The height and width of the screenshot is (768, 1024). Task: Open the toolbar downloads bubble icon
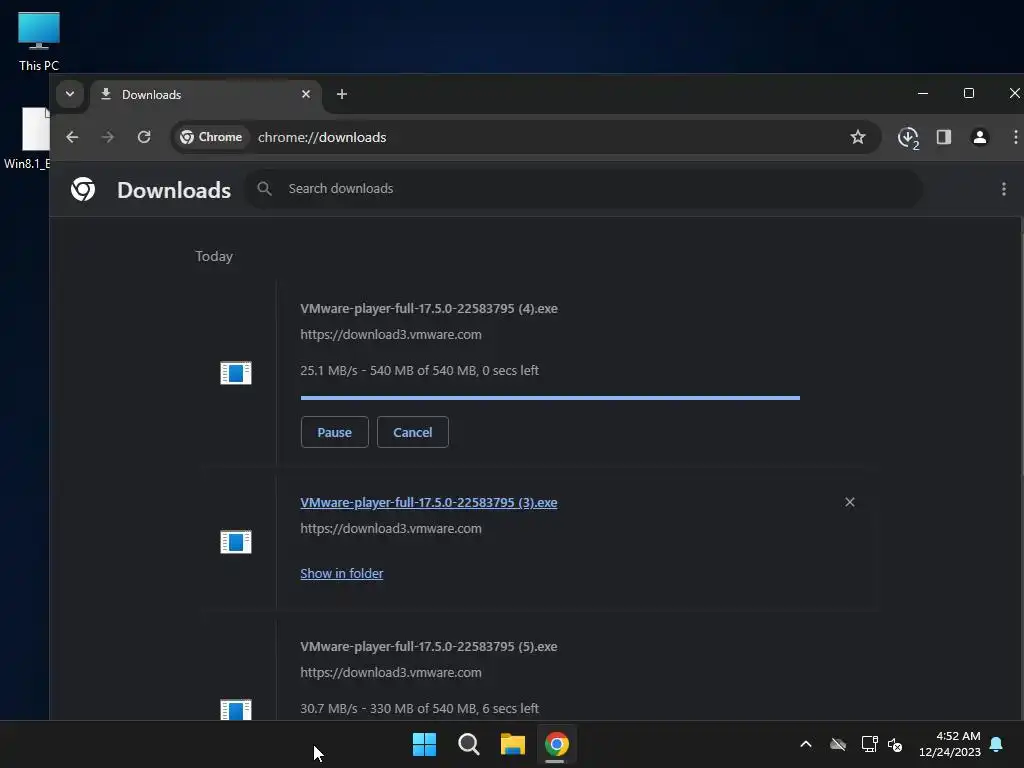click(908, 137)
